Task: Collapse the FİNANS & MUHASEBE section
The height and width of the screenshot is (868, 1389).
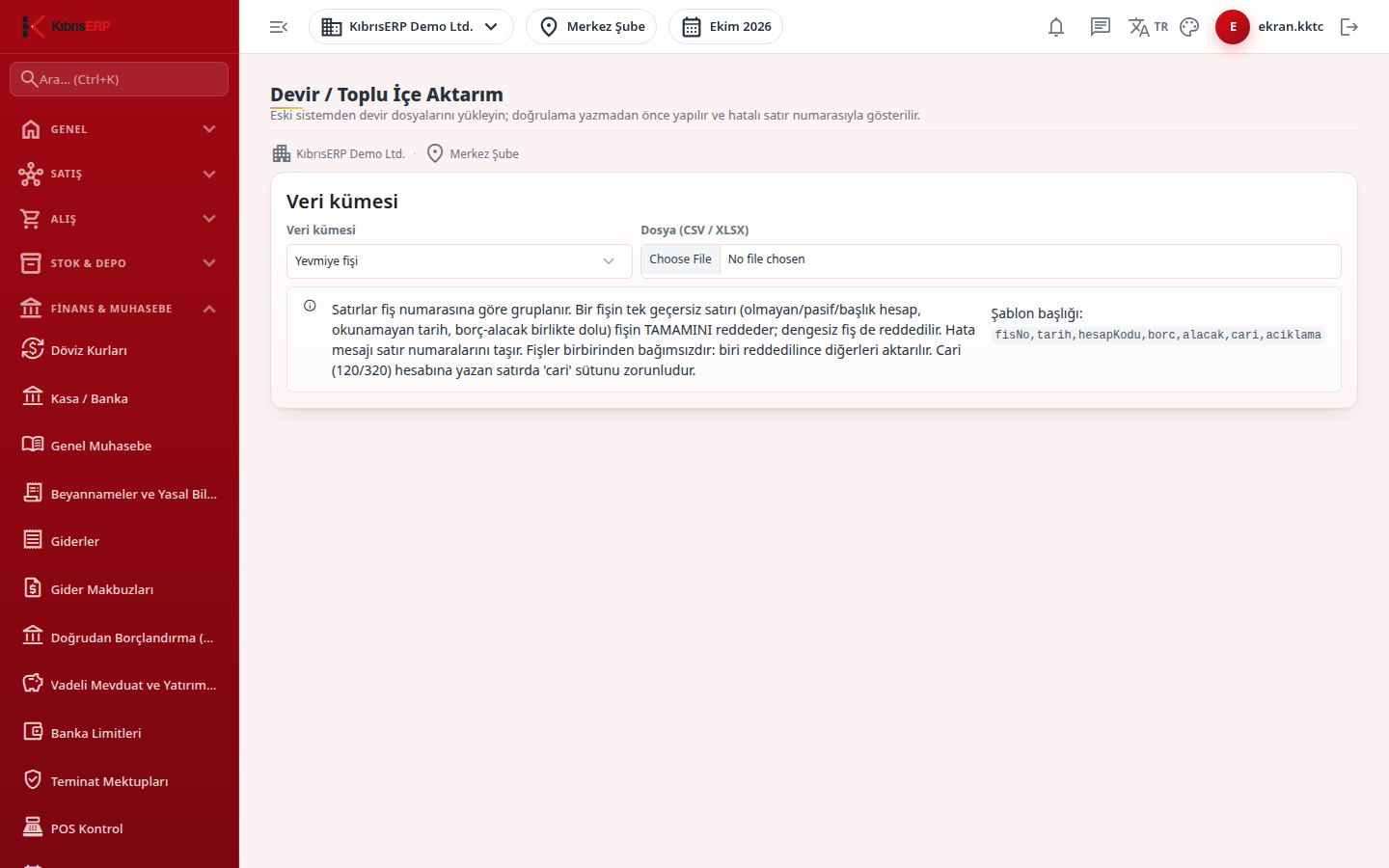Action: [120, 309]
